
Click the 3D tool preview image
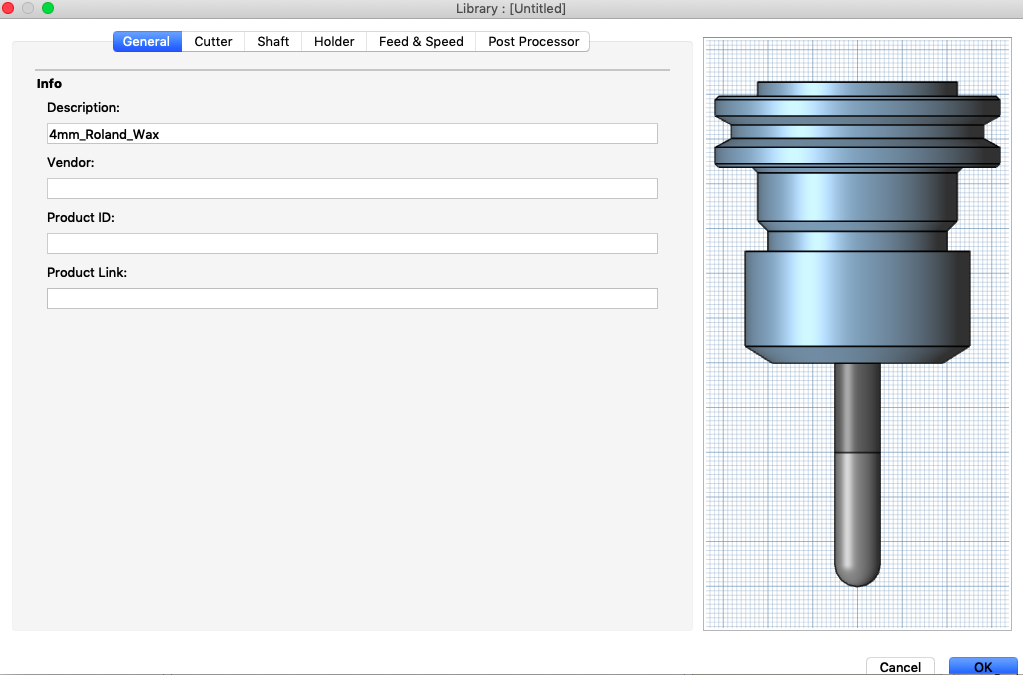pos(857,334)
